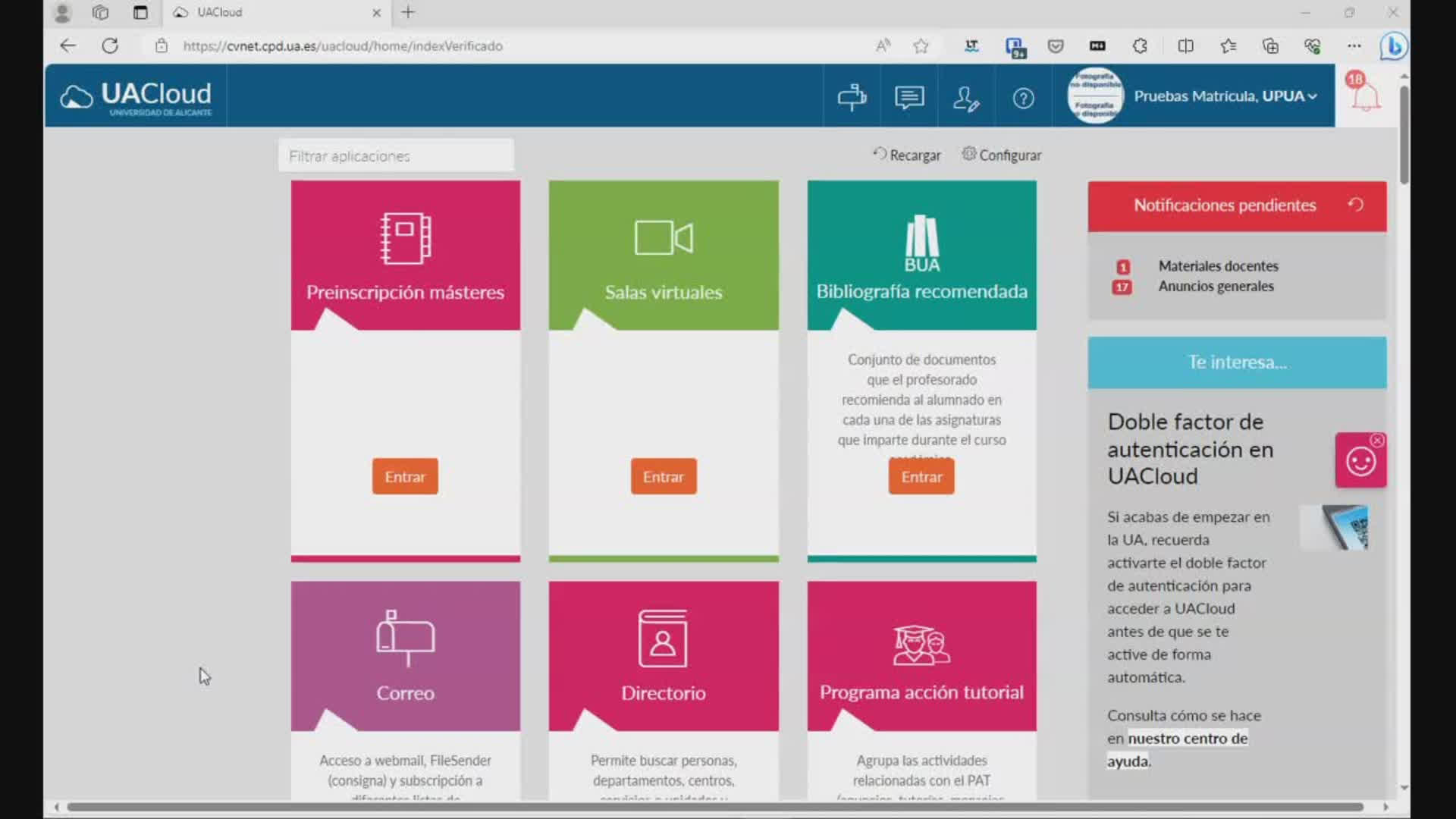The image size is (1456, 819).
Task: Open Configurar settings
Action: click(x=1002, y=155)
